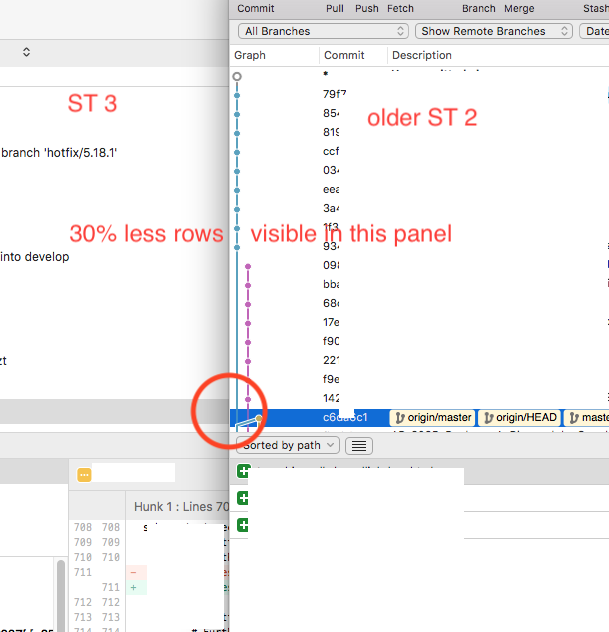Open the Show Remote Branches dropdown
Screen dimensions: 609x632
494,31
